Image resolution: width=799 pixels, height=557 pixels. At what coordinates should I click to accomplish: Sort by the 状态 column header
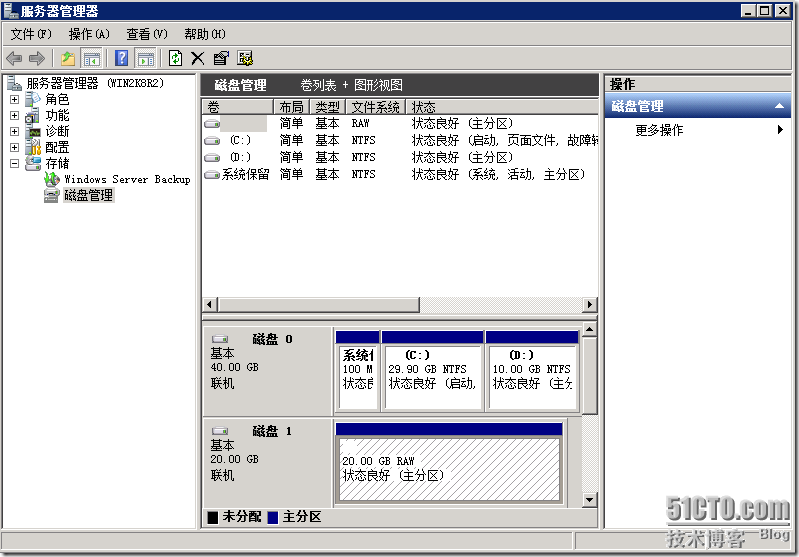[x=502, y=107]
